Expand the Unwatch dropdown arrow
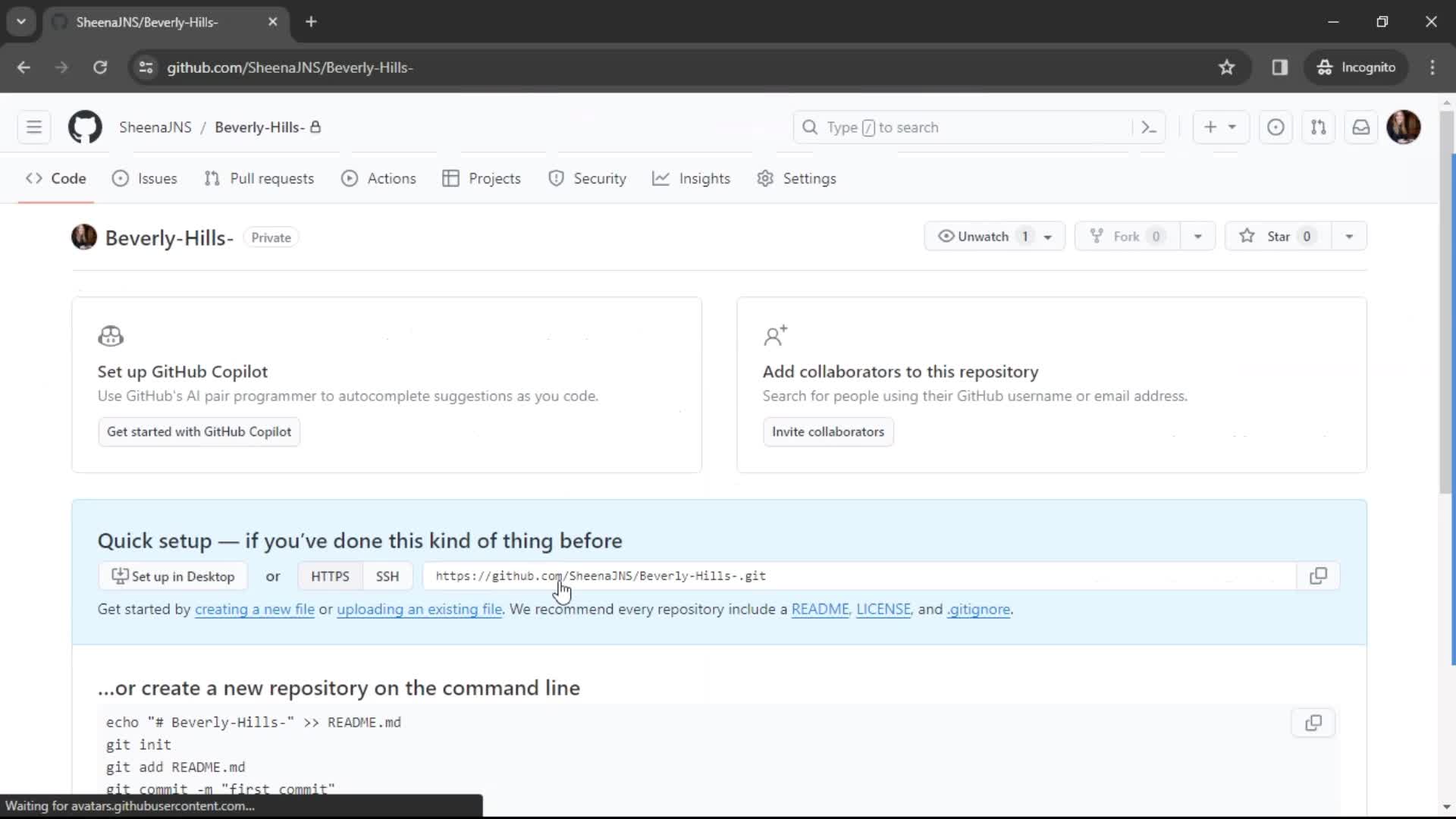Screen dimensions: 1456x819 (1048, 236)
